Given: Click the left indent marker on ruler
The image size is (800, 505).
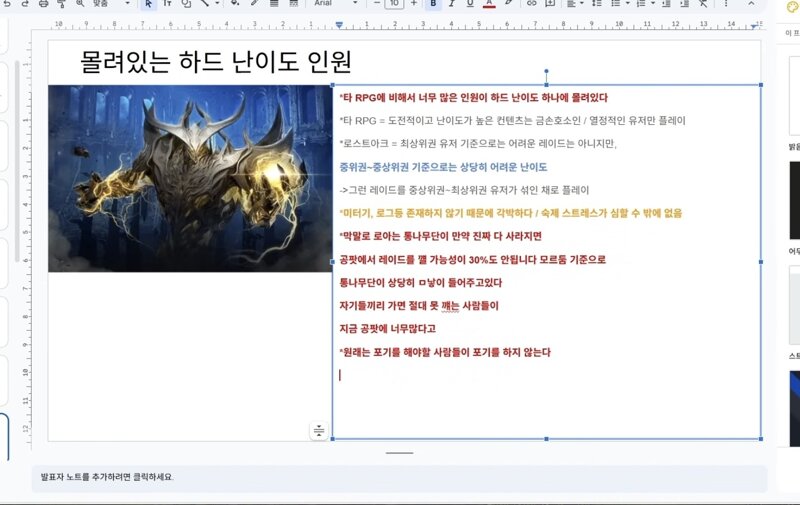Looking at the screenshot, I should point(339,24).
